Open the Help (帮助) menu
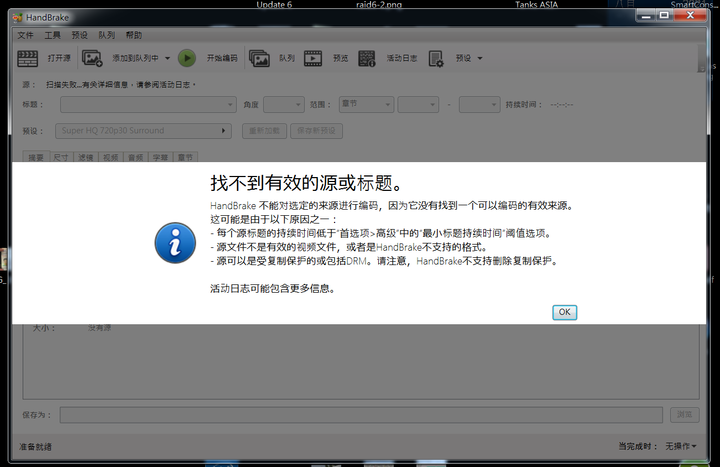This screenshot has height=467, width=720. pos(134,35)
